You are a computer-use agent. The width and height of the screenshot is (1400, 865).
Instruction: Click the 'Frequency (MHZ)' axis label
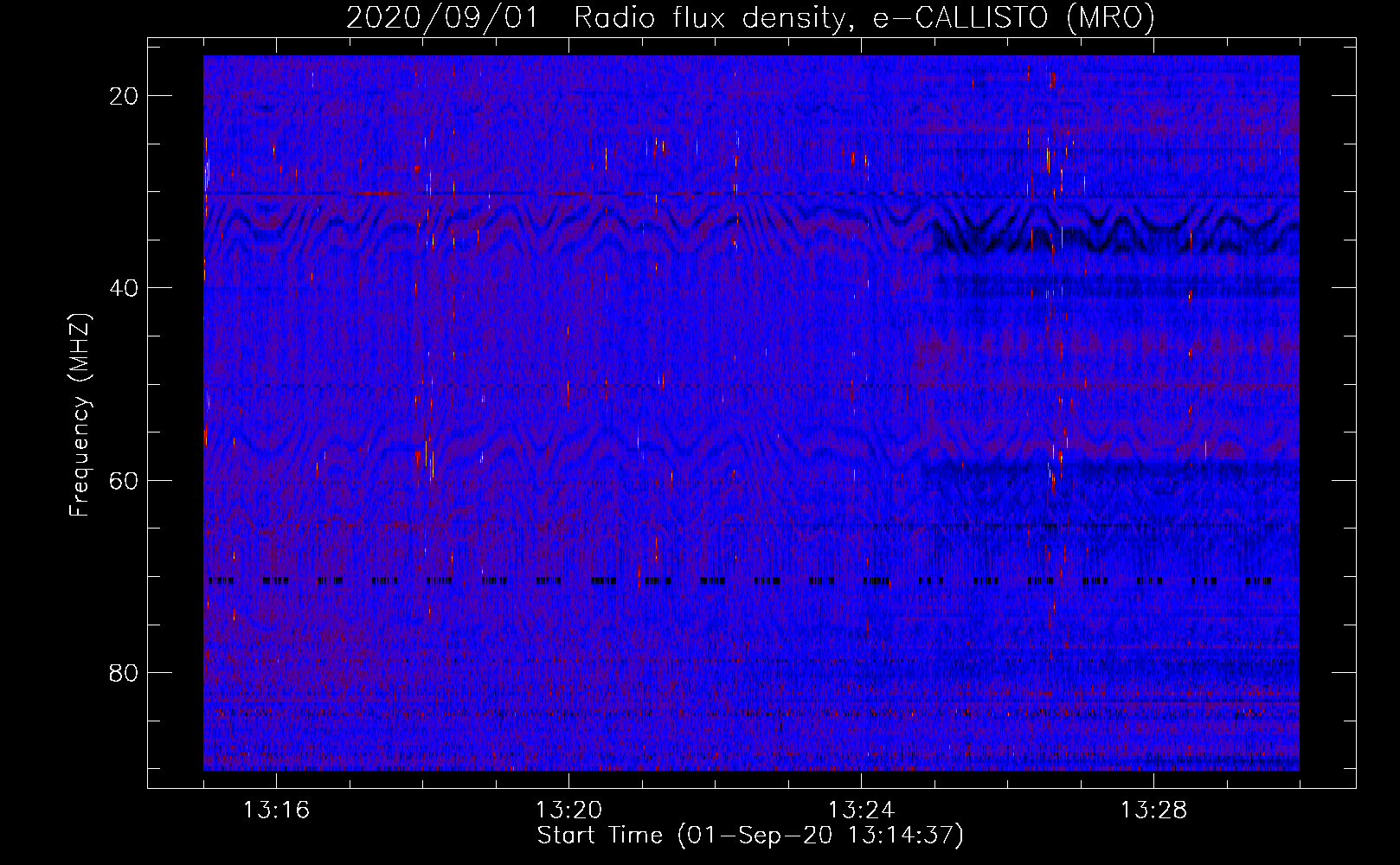tap(79, 415)
